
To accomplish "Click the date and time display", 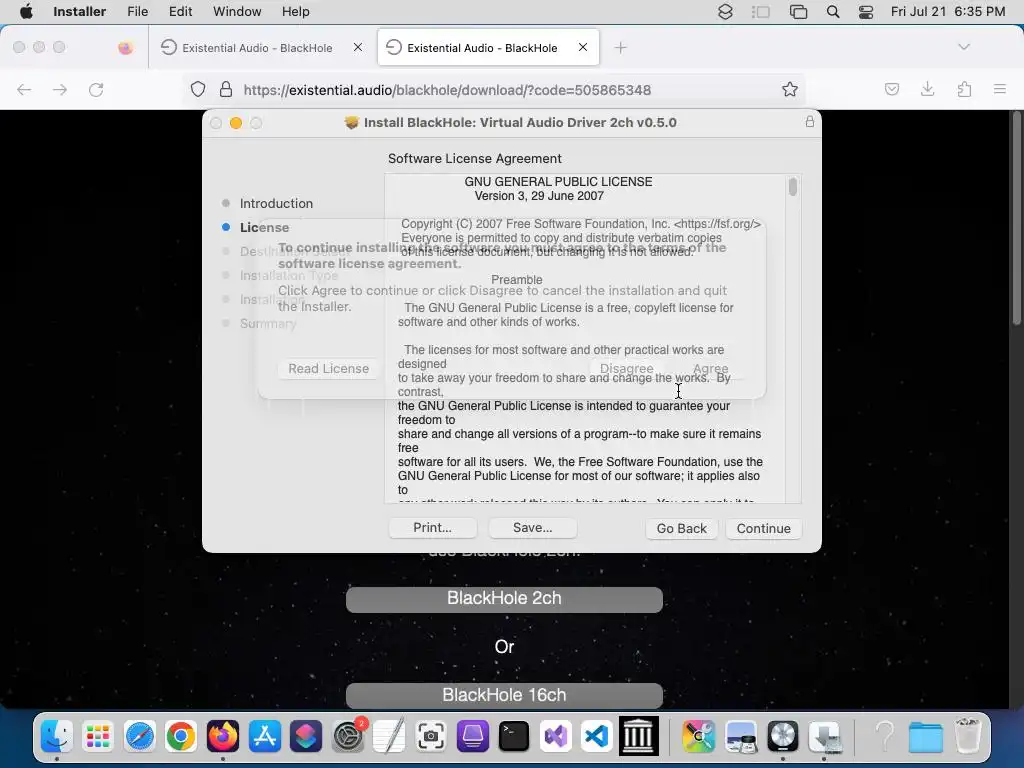I will (x=948, y=11).
